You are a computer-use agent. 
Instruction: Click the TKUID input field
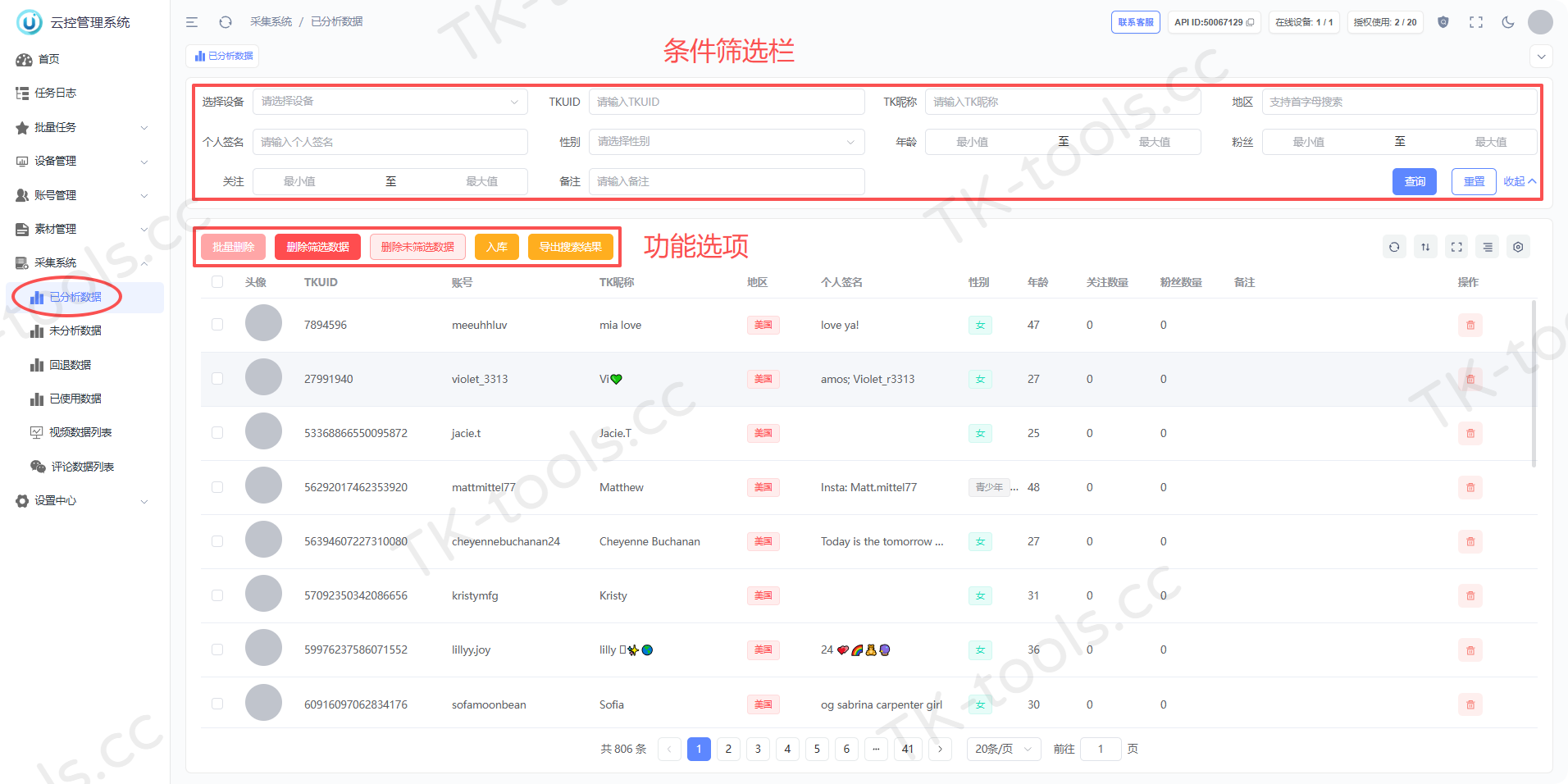pyautogui.click(x=727, y=102)
